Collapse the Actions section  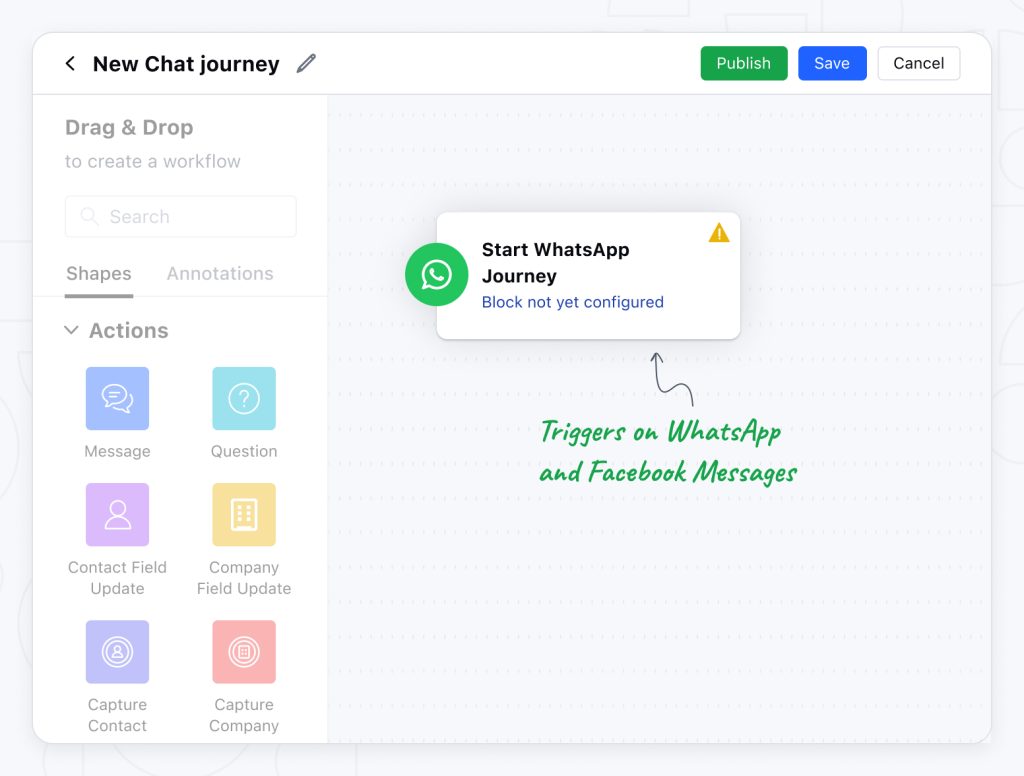[71, 330]
